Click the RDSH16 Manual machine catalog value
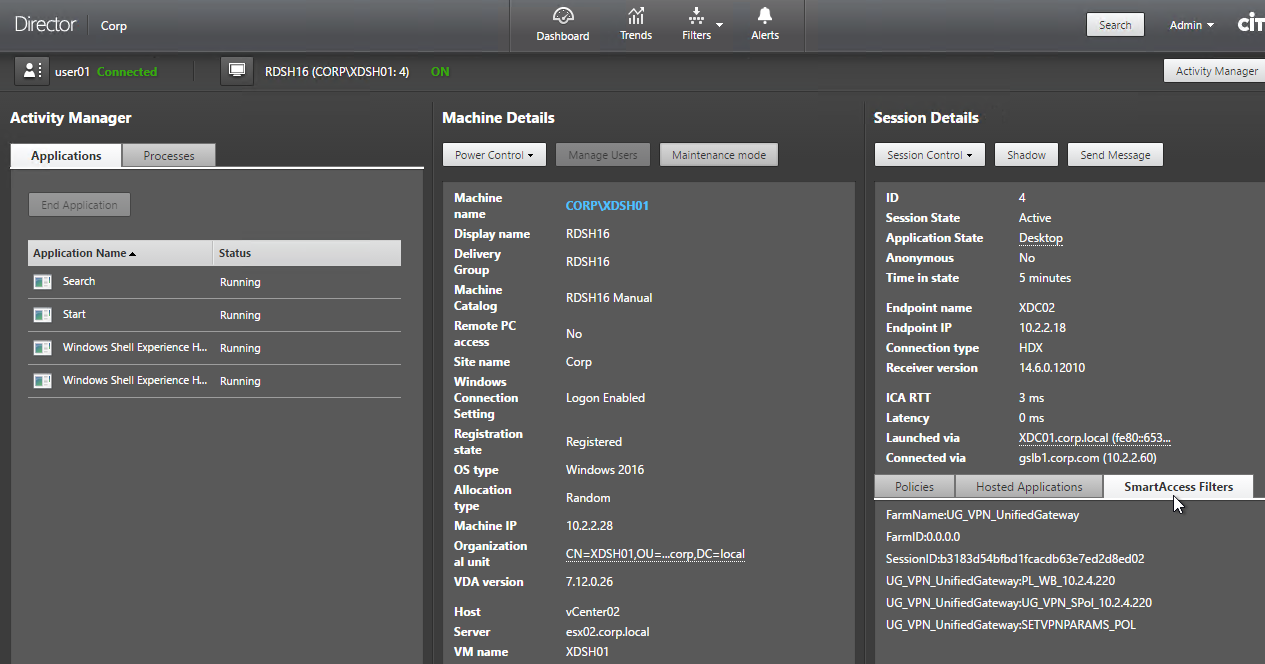 click(x=609, y=298)
